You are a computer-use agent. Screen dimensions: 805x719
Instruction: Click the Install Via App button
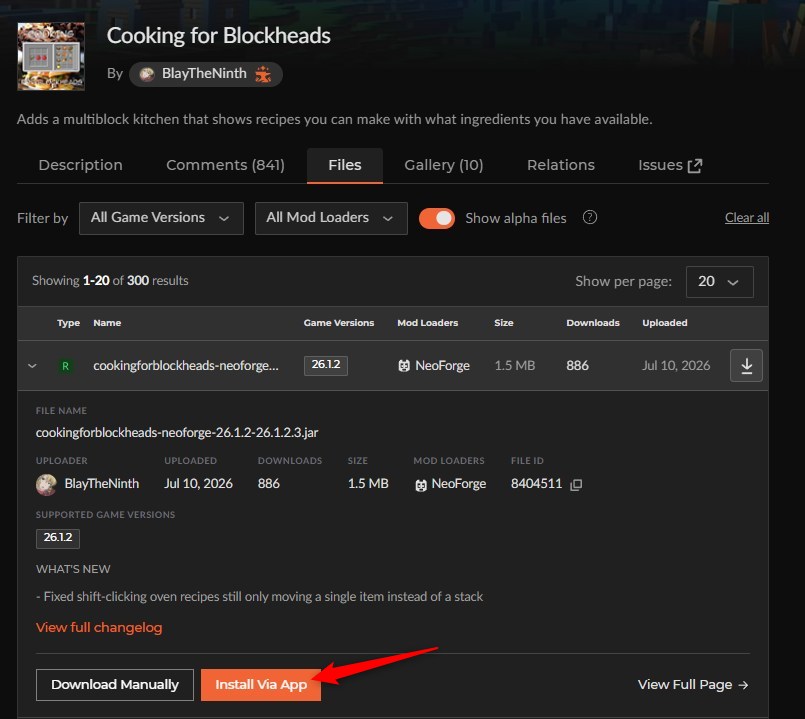(261, 685)
